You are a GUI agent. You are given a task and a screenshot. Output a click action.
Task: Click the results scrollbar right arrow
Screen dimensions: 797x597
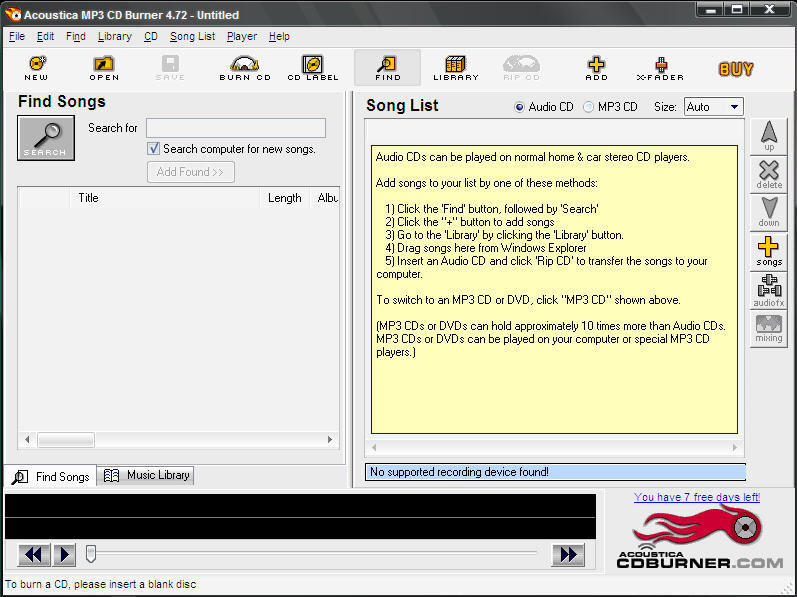click(x=330, y=439)
